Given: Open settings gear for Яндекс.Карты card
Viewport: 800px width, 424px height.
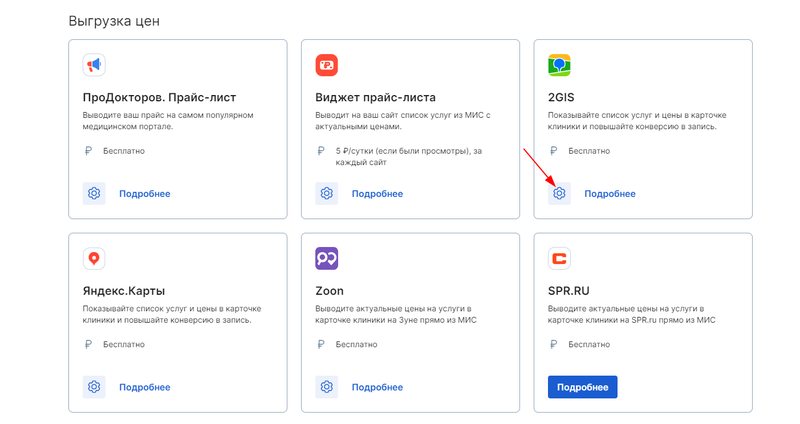Looking at the screenshot, I should 94,387.
